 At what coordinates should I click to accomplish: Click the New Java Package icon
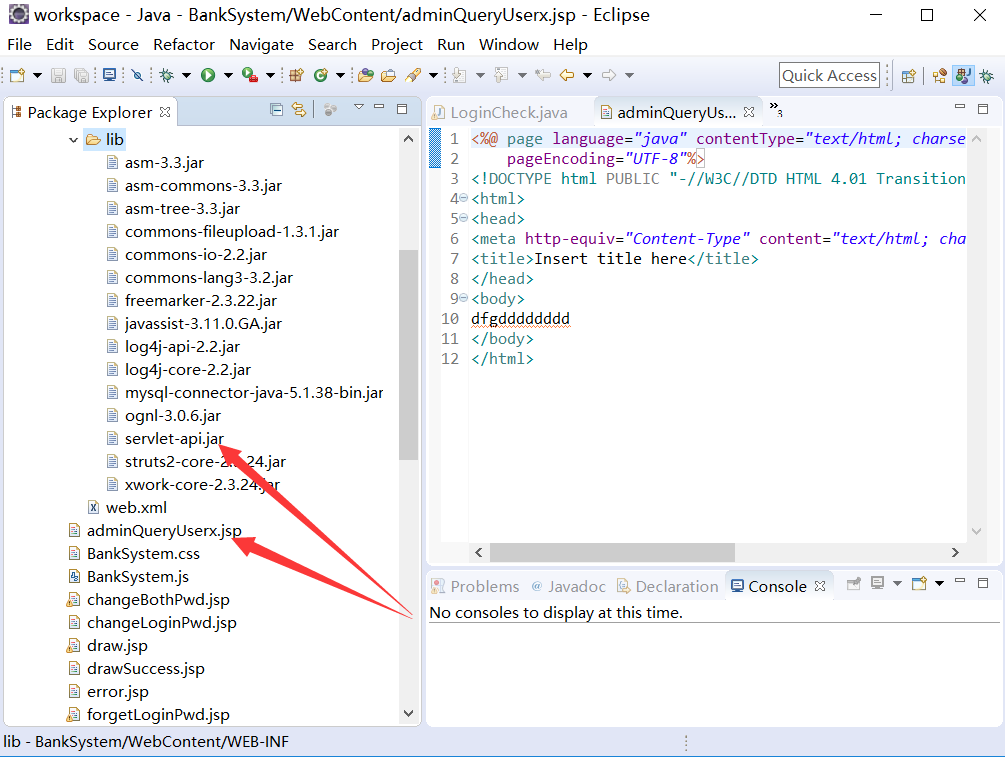click(295, 76)
